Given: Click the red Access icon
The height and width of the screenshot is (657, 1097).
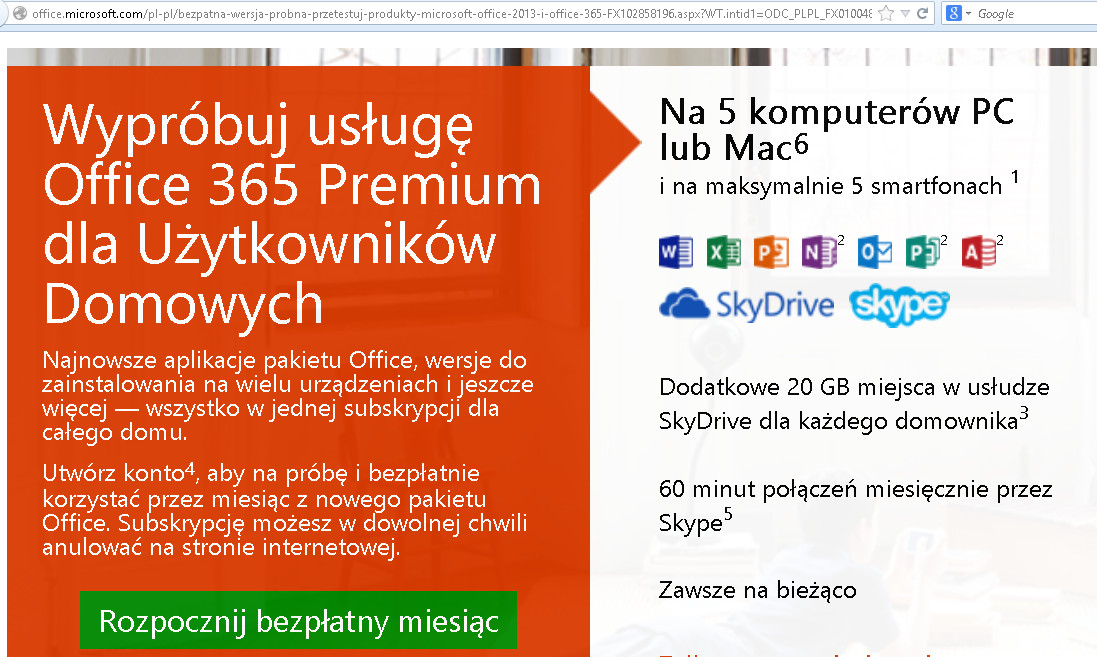Looking at the screenshot, I should [x=978, y=253].
